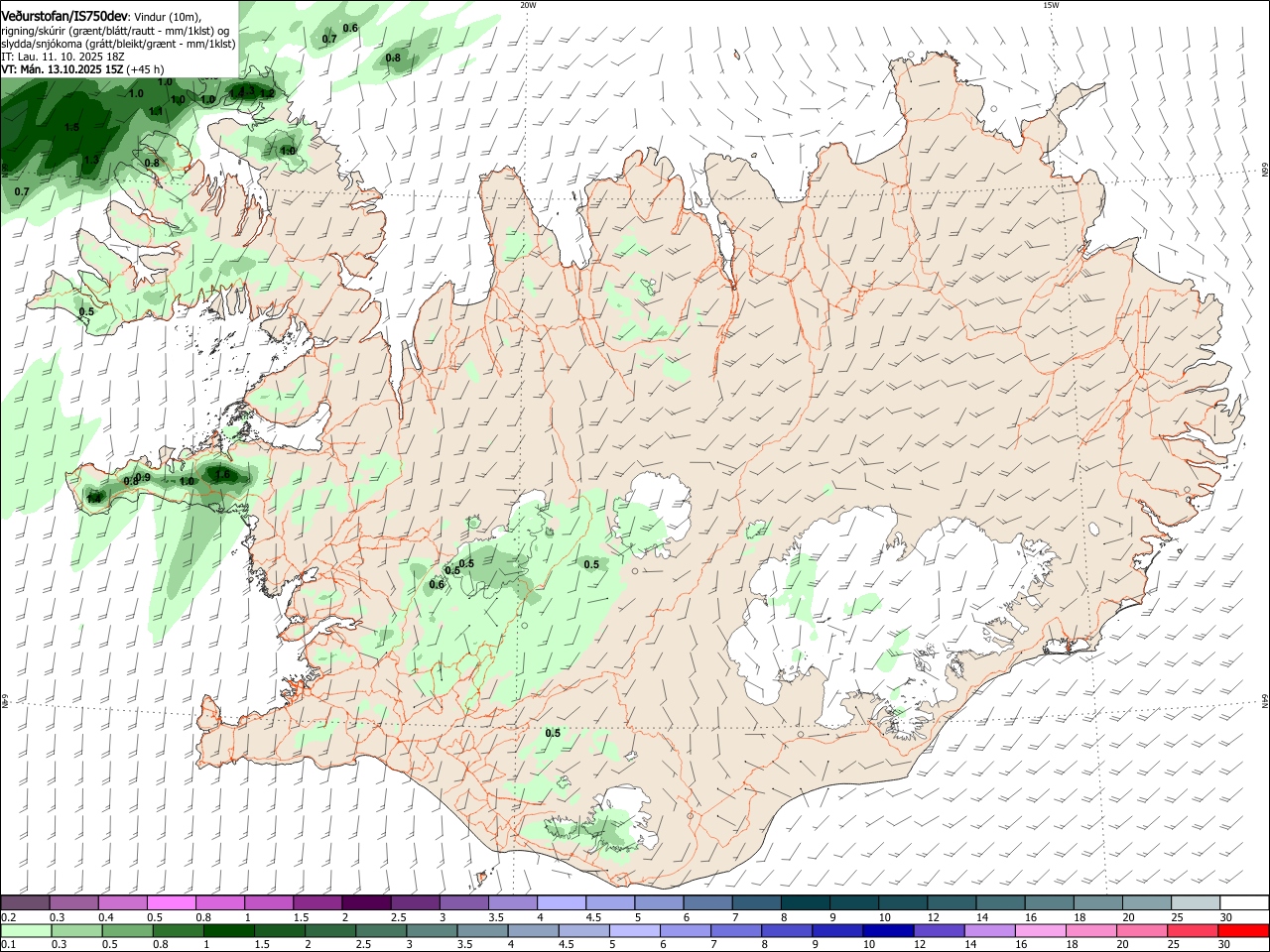
Task: Click the '1.2' precipitation value on the map
Action: coord(267,94)
